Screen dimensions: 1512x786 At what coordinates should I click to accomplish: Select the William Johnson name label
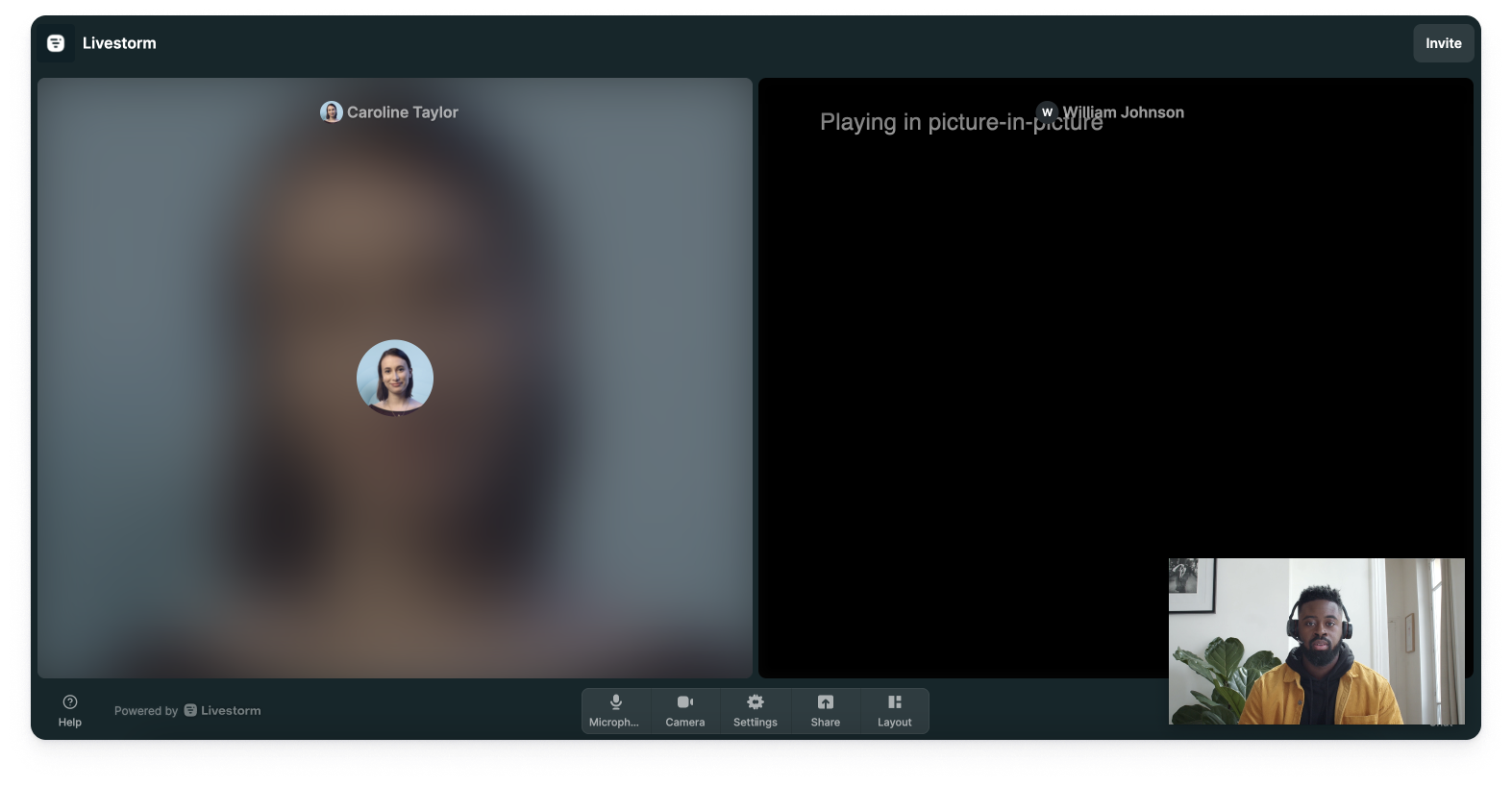point(1124,112)
